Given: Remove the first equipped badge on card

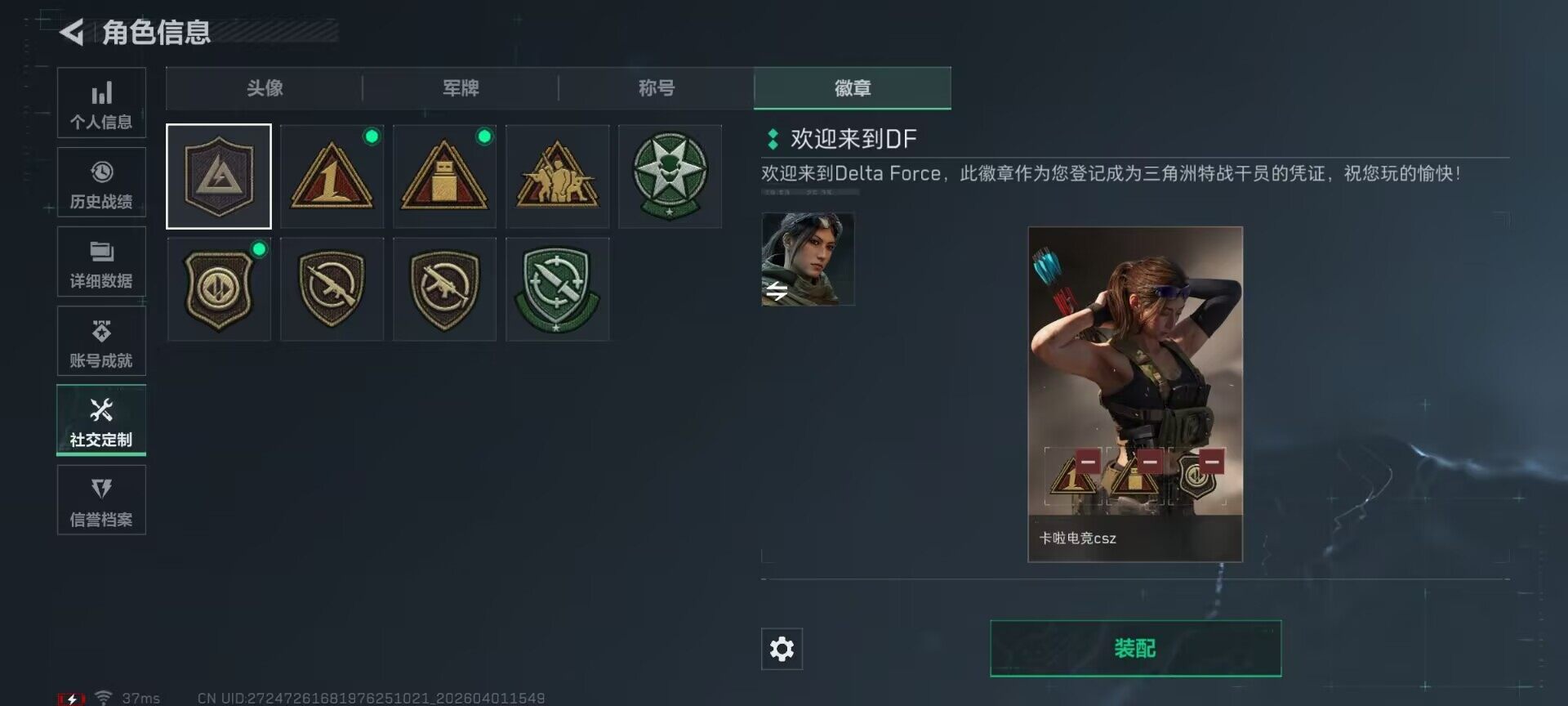Looking at the screenshot, I should [x=1088, y=462].
